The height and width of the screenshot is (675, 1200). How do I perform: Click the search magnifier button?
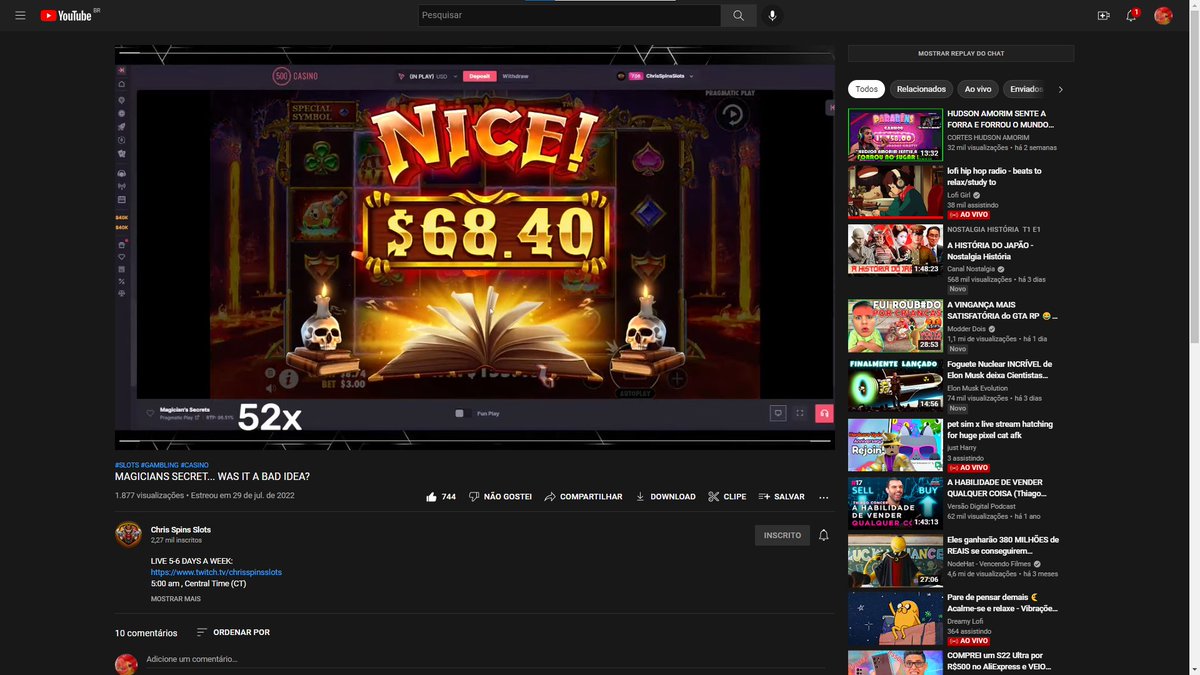[738, 16]
